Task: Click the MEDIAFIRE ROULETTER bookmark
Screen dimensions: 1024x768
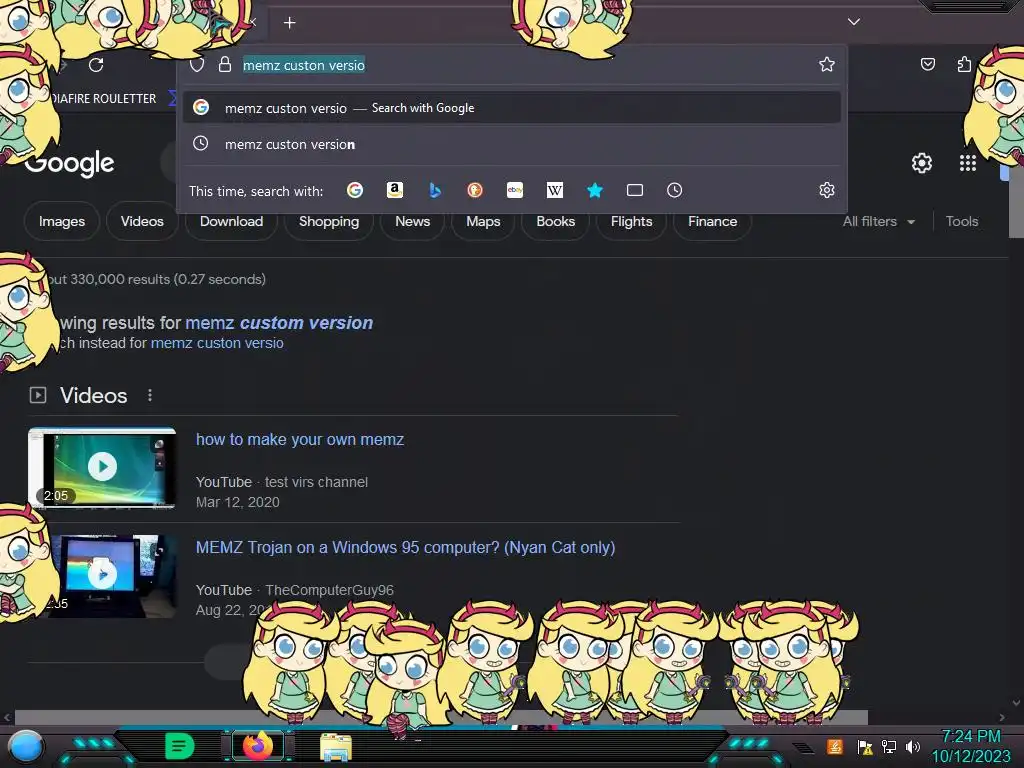Action: pos(102,99)
